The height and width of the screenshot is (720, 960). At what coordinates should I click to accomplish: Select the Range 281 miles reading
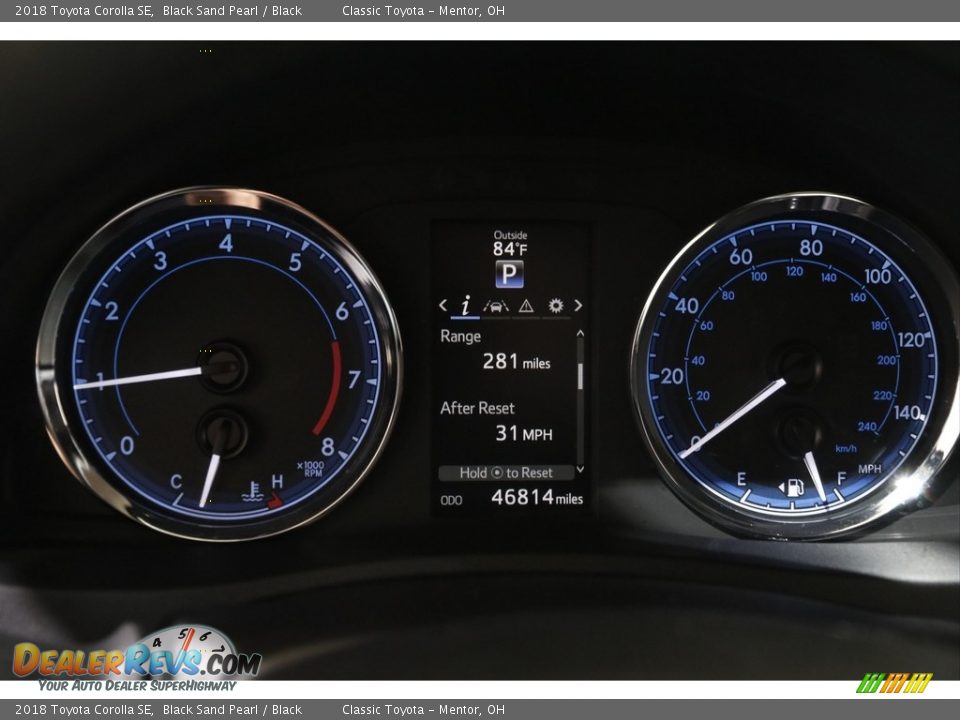(515, 361)
